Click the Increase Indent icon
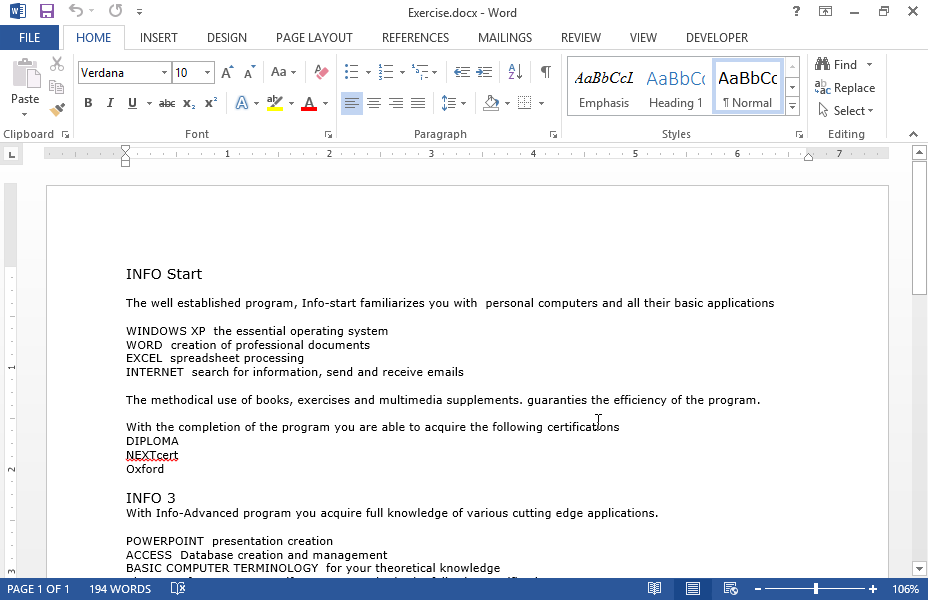Image resolution: width=928 pixels, height=600 pixels. pos(484,72)
